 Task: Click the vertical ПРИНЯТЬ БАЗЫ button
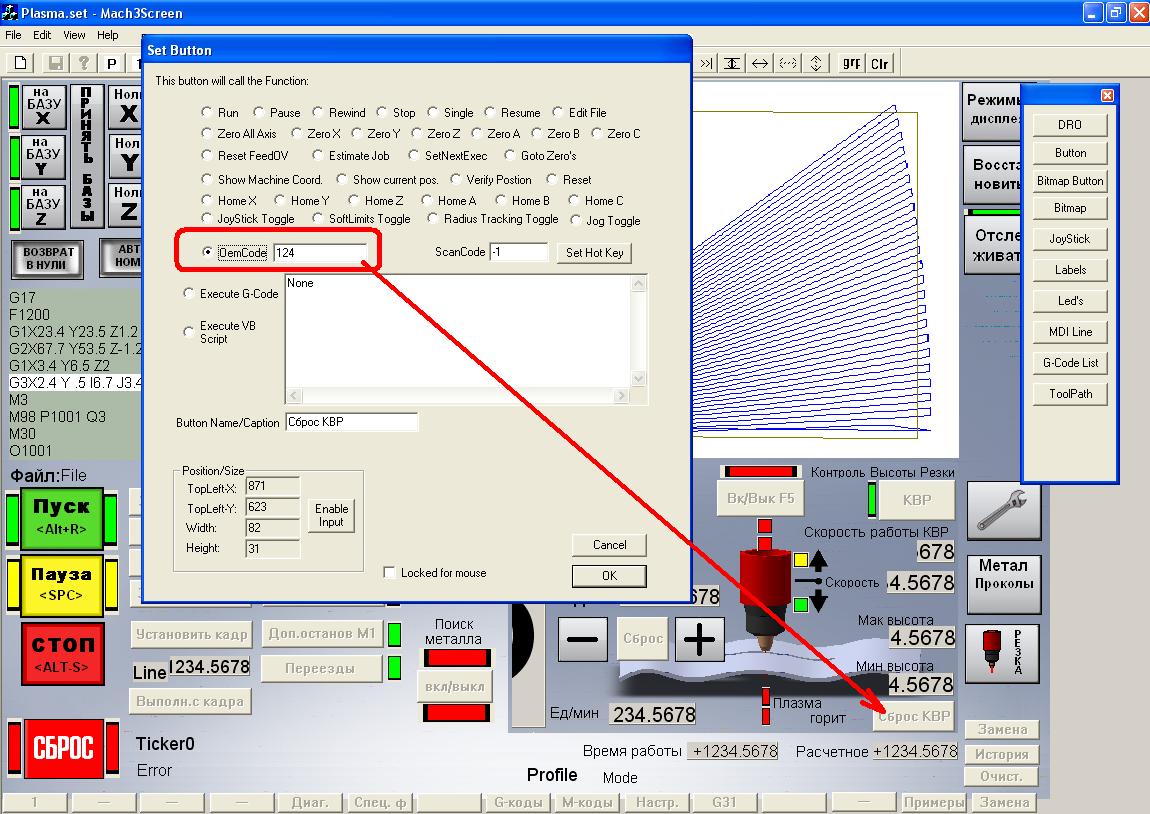tap(87, 155)
